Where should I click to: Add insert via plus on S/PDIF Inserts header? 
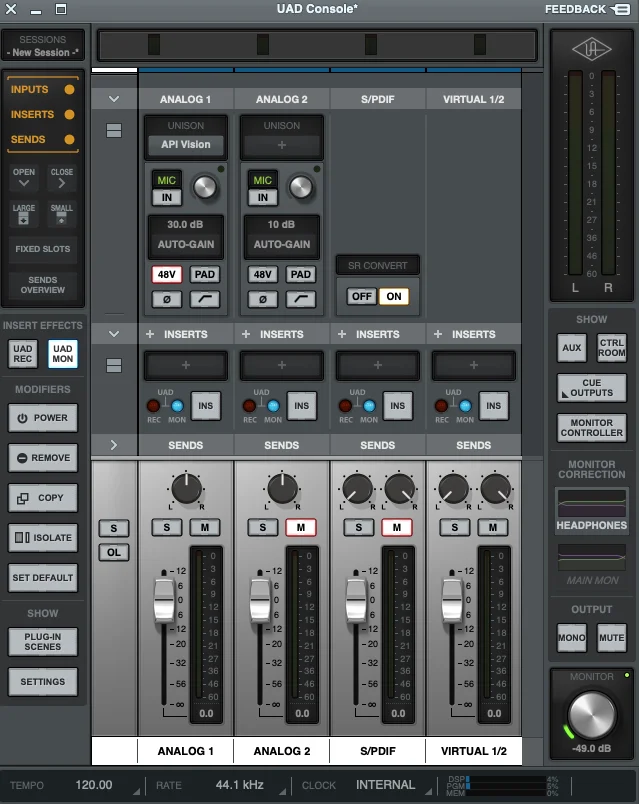342,334
